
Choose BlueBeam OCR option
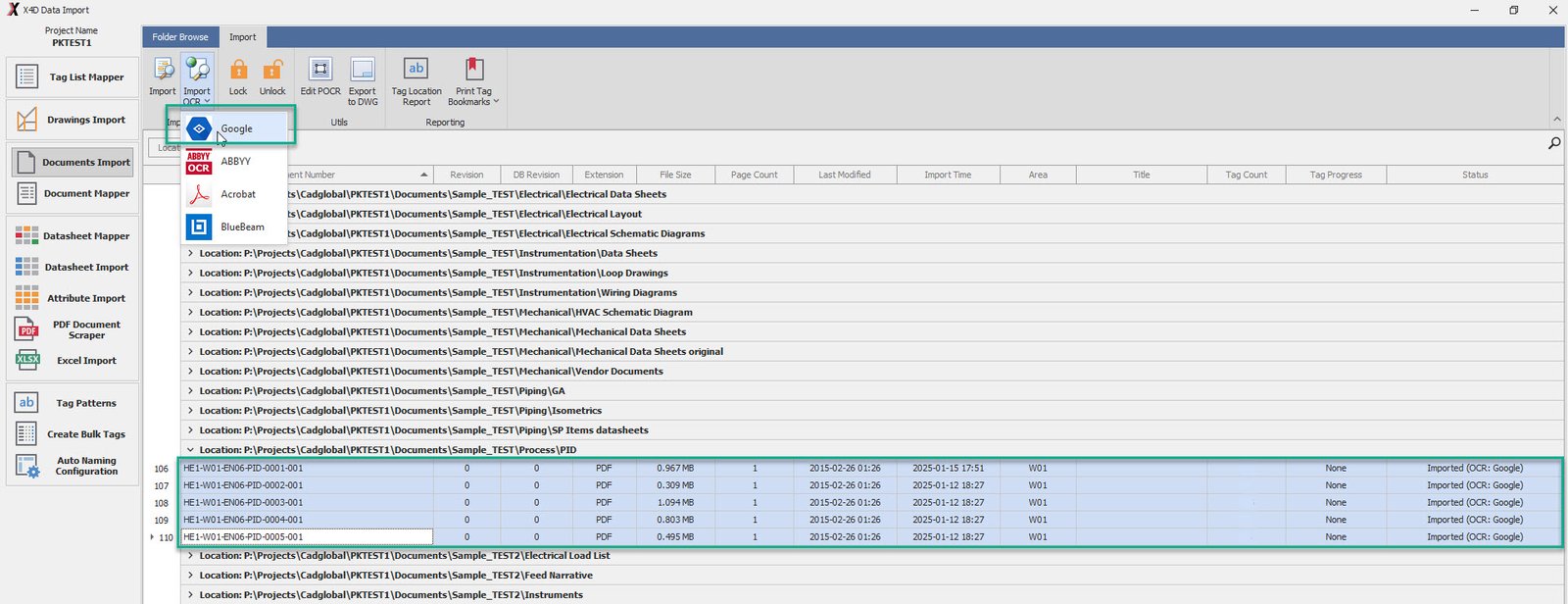(x=241, y=226)
